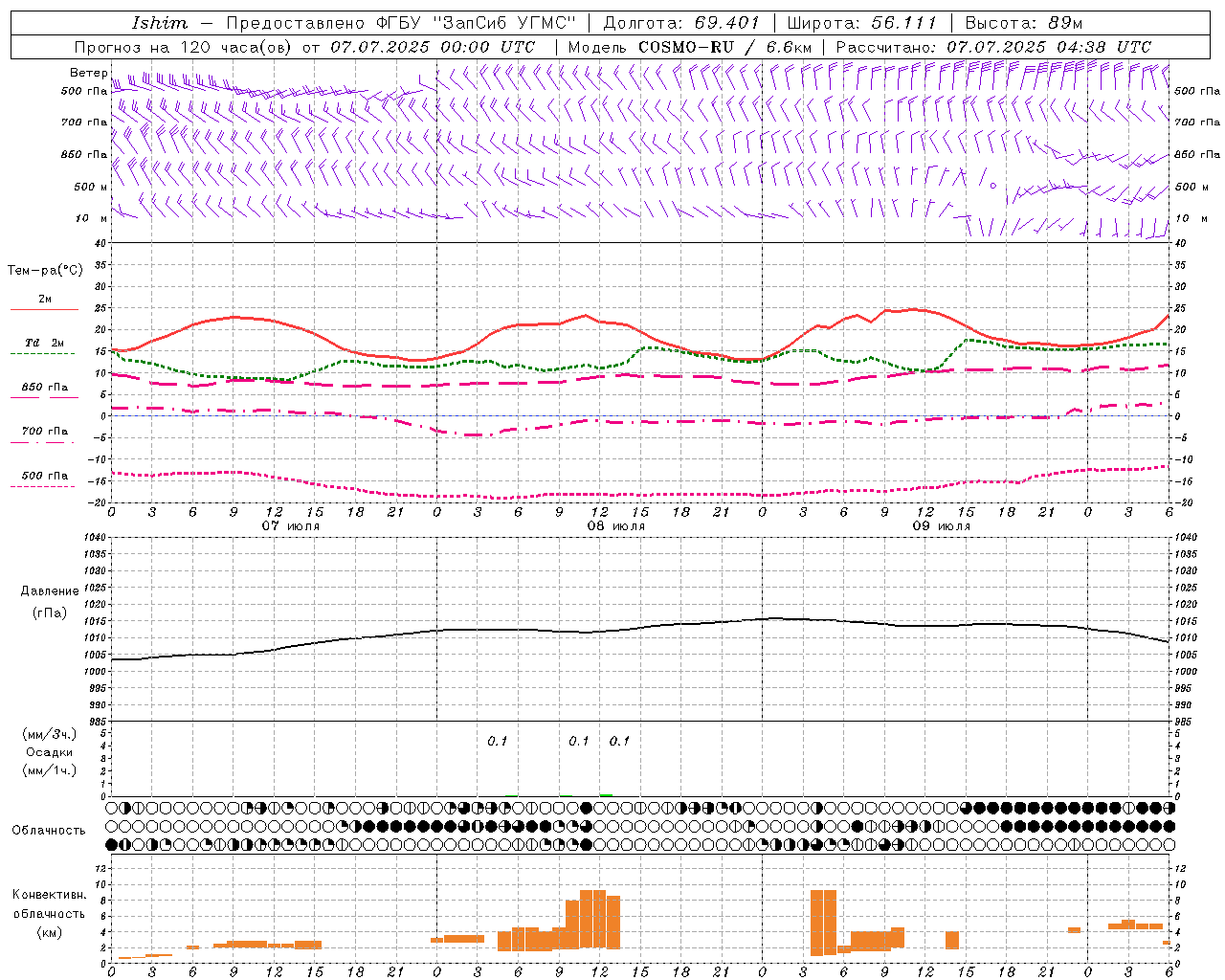Click the Высота: 89м value
The image size is (1225, 980).
[1024, 23]
